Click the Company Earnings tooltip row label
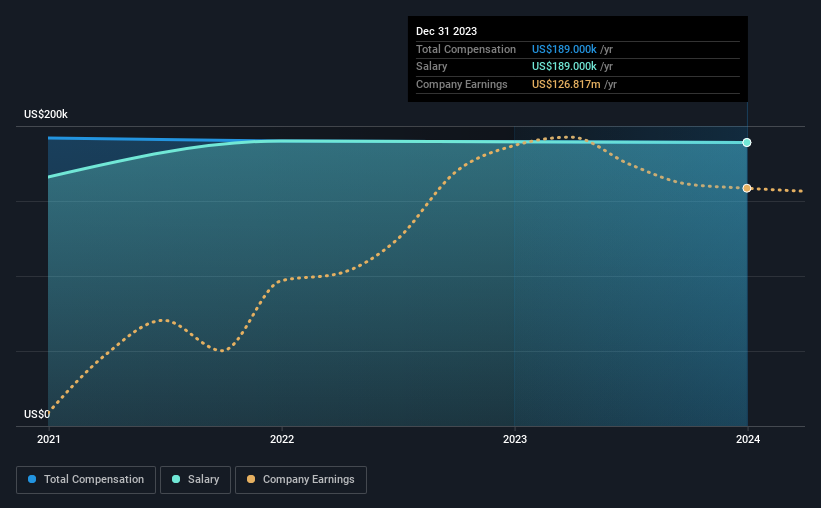The height and width of the screenshot is (508, 821). (x=461, y=84)
